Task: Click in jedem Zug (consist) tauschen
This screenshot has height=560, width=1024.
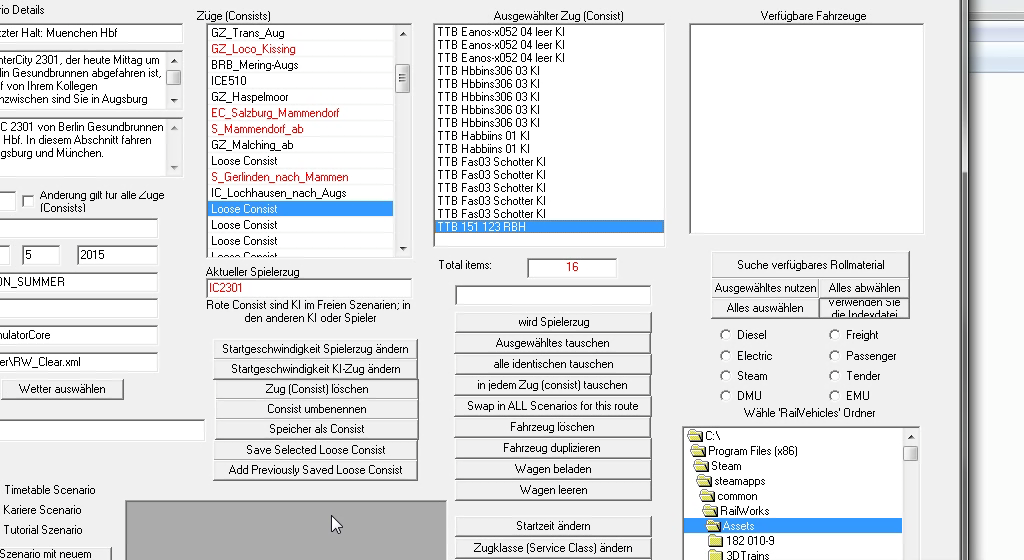Action: [553, 385]
